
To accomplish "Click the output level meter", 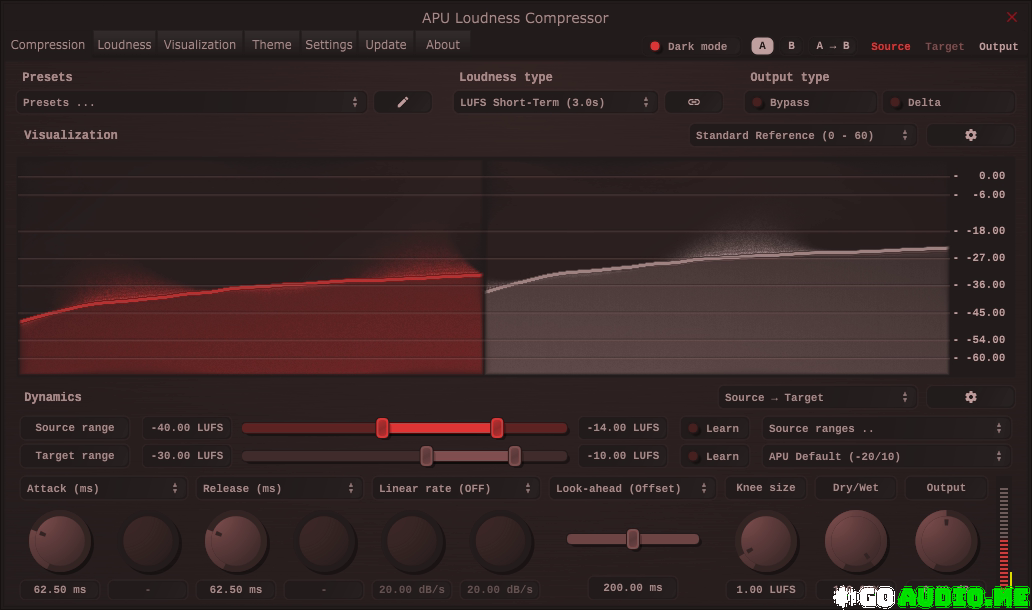I will point(1004,536).
